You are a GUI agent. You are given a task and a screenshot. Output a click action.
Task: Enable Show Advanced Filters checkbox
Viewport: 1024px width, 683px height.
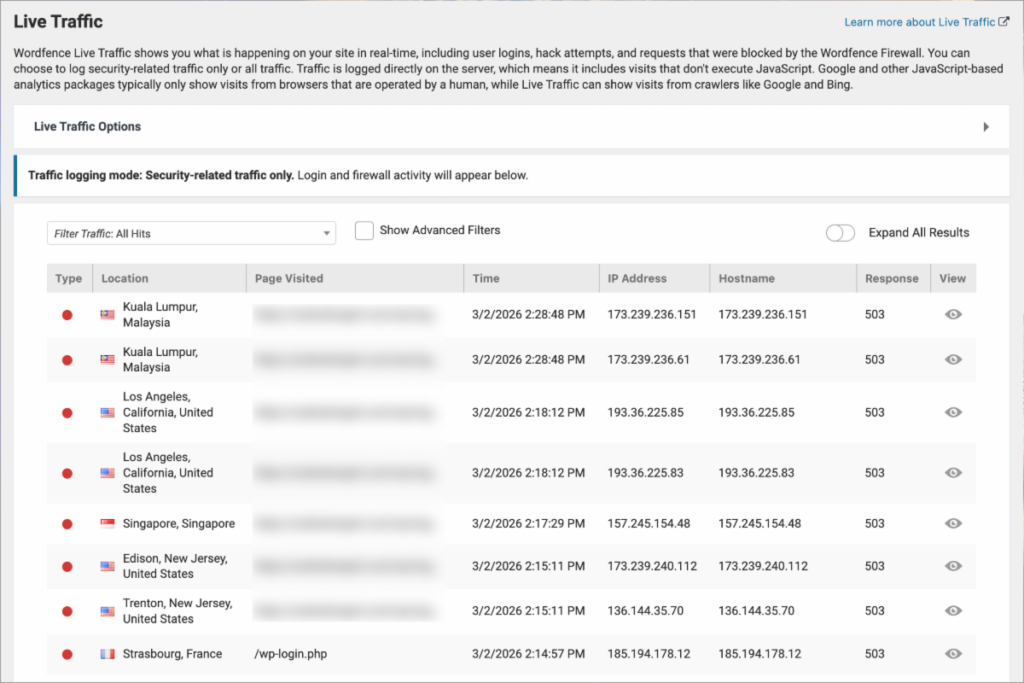pyautogui.click(x=365, y=231)
